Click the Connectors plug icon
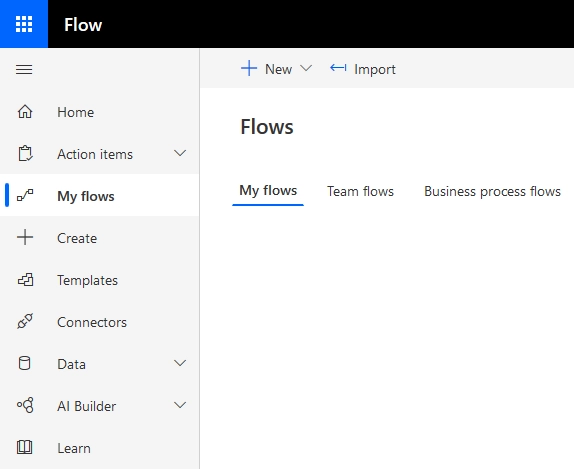The image size is (574, 469). point(25,321)
